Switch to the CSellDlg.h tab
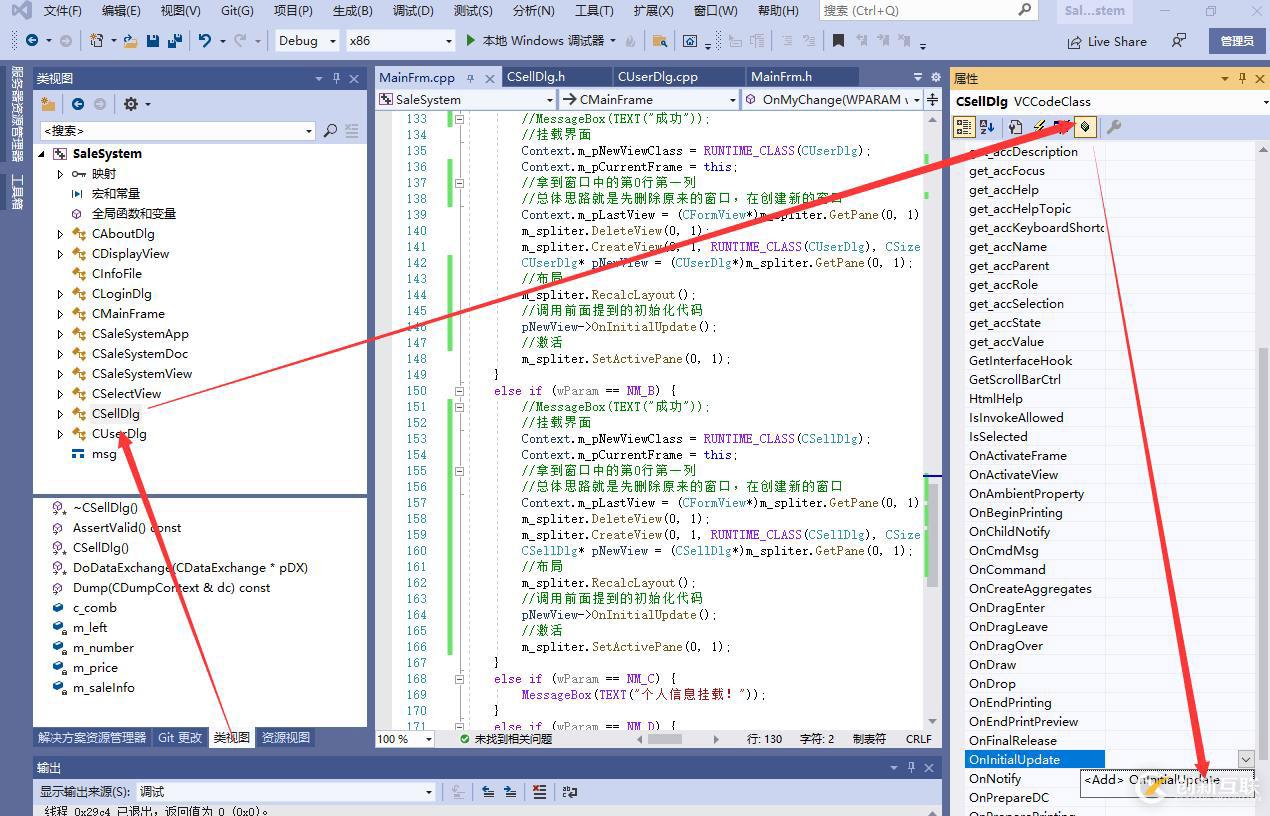Viewport: 1270px width, 816px height. click(x=536, y=77)
